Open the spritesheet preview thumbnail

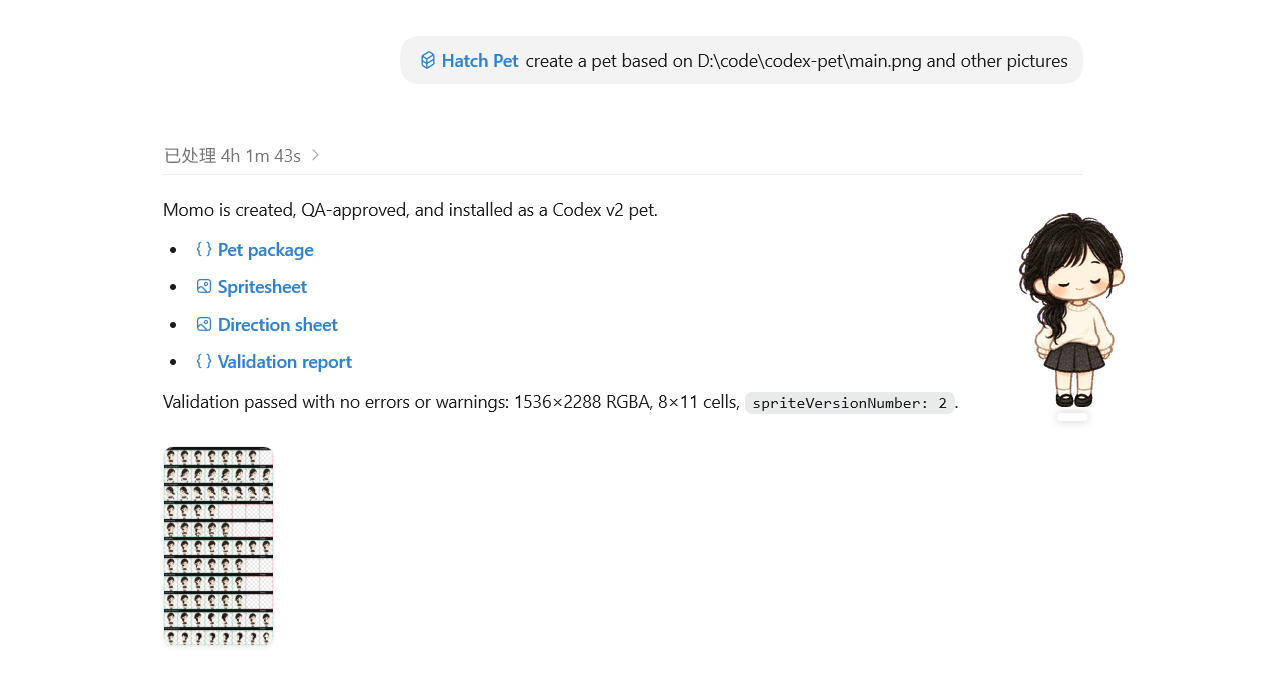[x=218, y=546]
